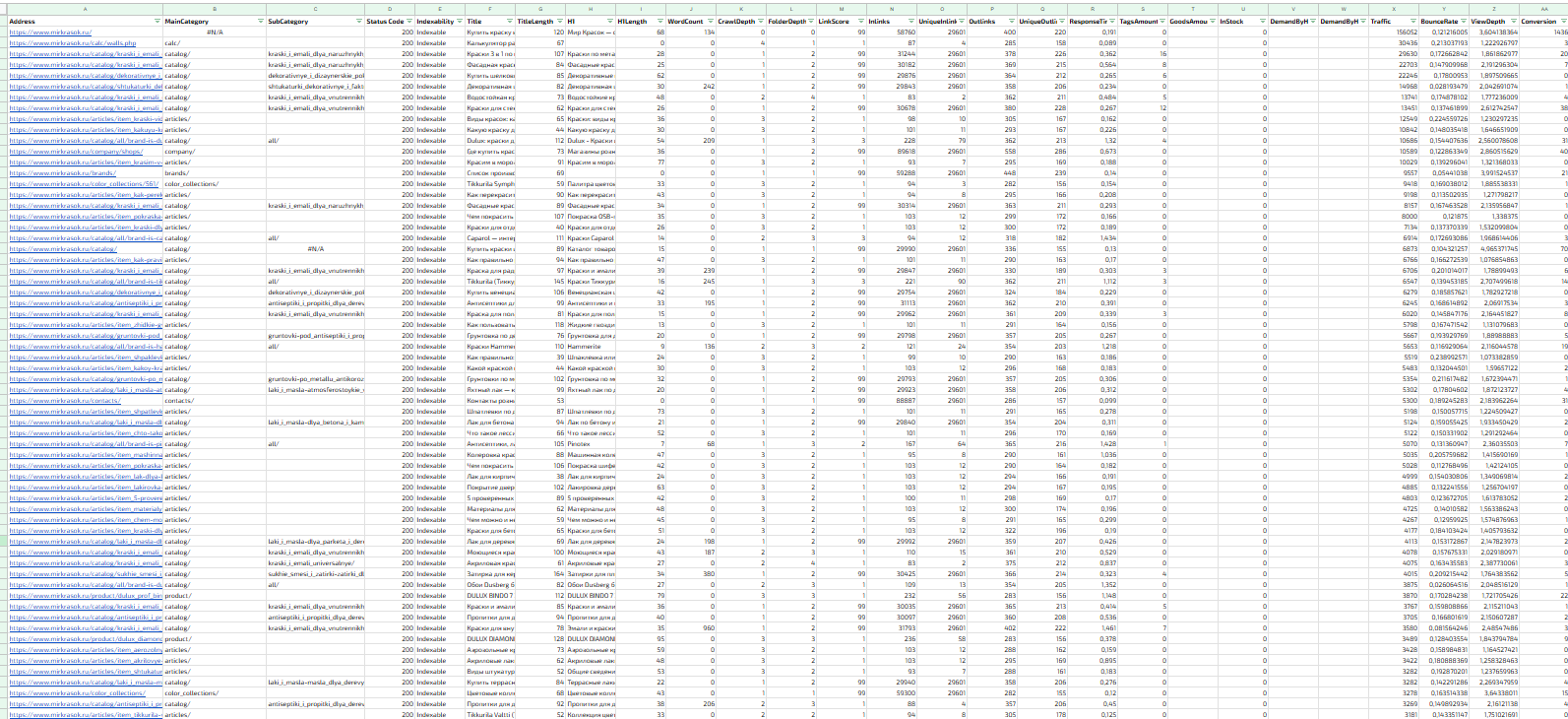The height and width of the screenshot is (719, 1568).
Task: Open the Indexability filter dropdown
Action: pyautogui.click(x=460, y=21)
